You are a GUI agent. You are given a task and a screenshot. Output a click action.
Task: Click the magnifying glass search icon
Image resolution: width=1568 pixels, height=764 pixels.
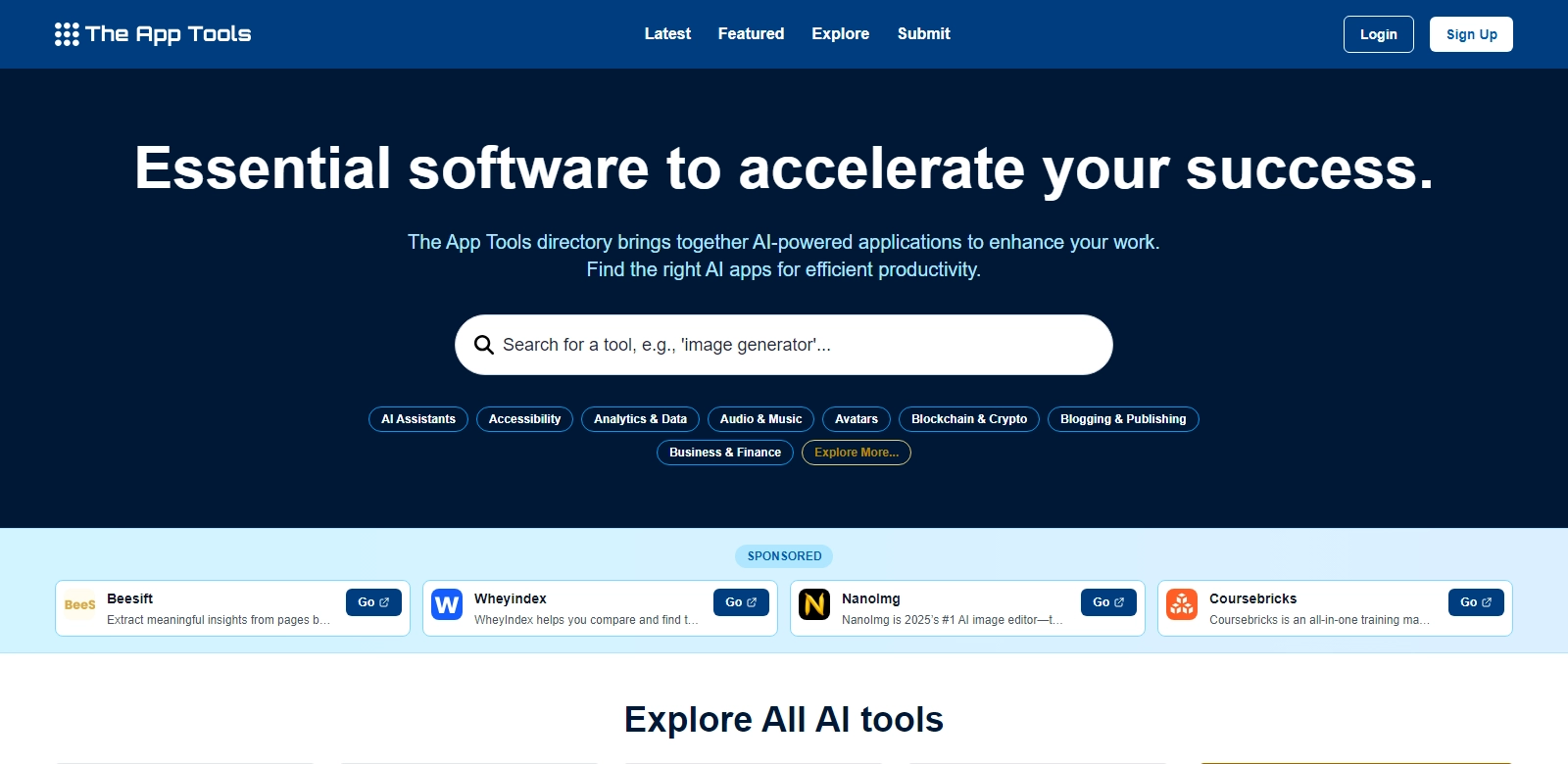tap(483, 345)
